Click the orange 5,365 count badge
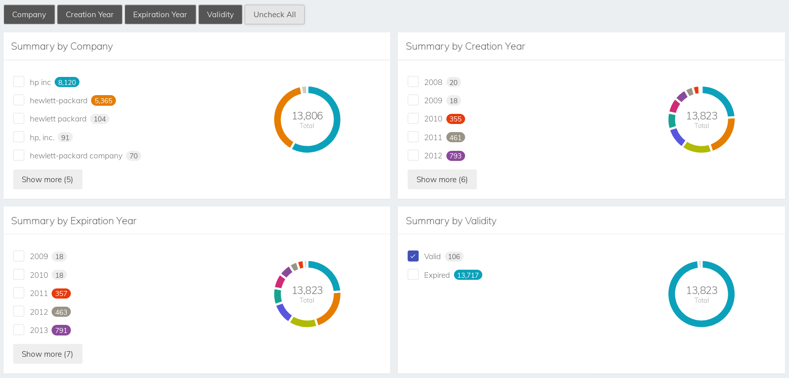Viewport: 789px width, 378px height. pos(103,101)
